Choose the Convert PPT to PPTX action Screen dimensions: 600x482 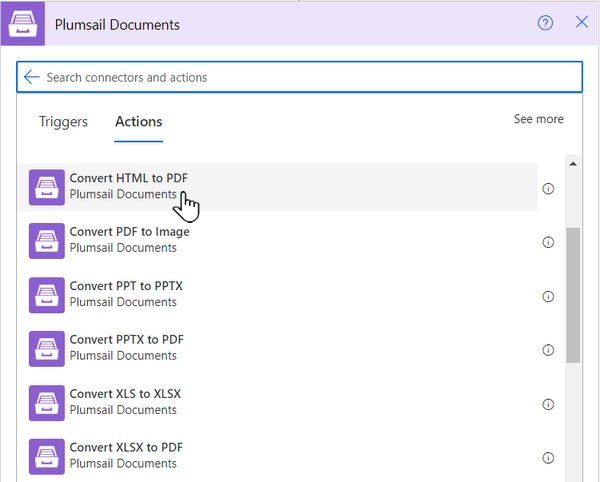pos(278,295)
